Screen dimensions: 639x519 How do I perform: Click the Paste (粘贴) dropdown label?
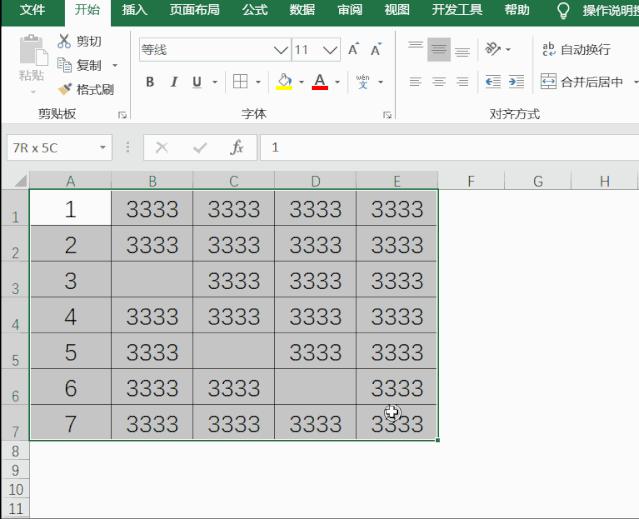(x=32, y=78)
